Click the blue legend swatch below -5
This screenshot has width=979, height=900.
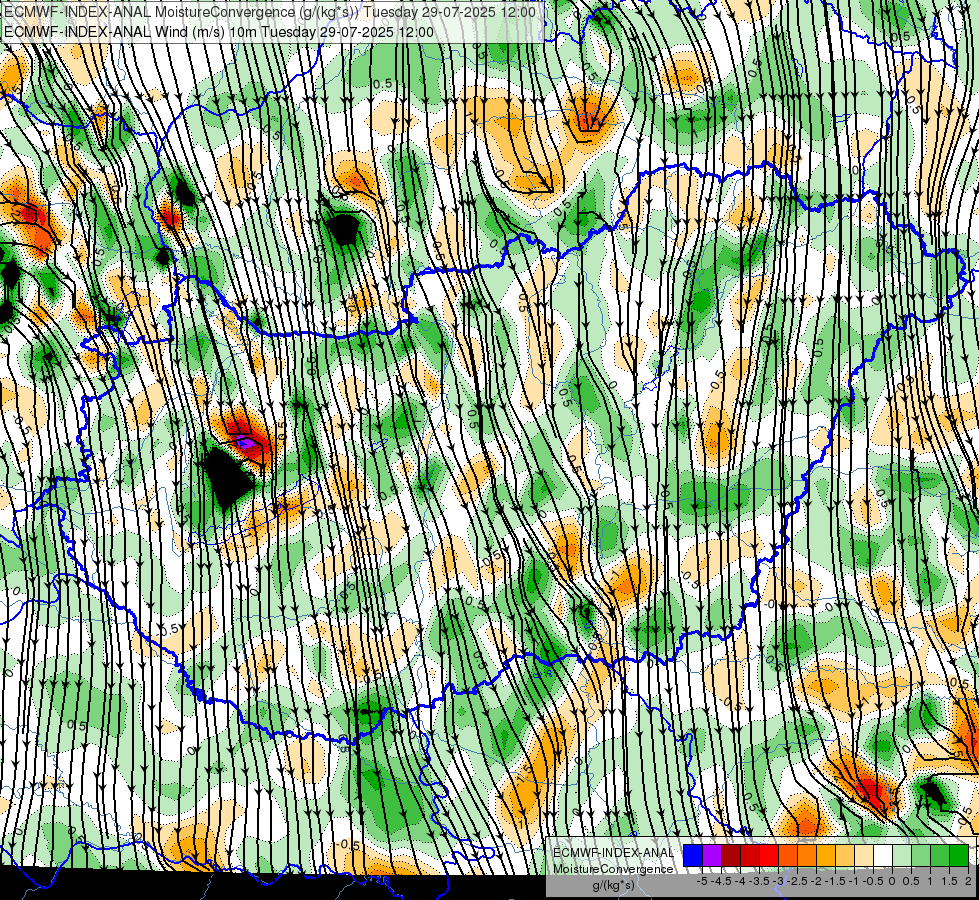(693, 855)
